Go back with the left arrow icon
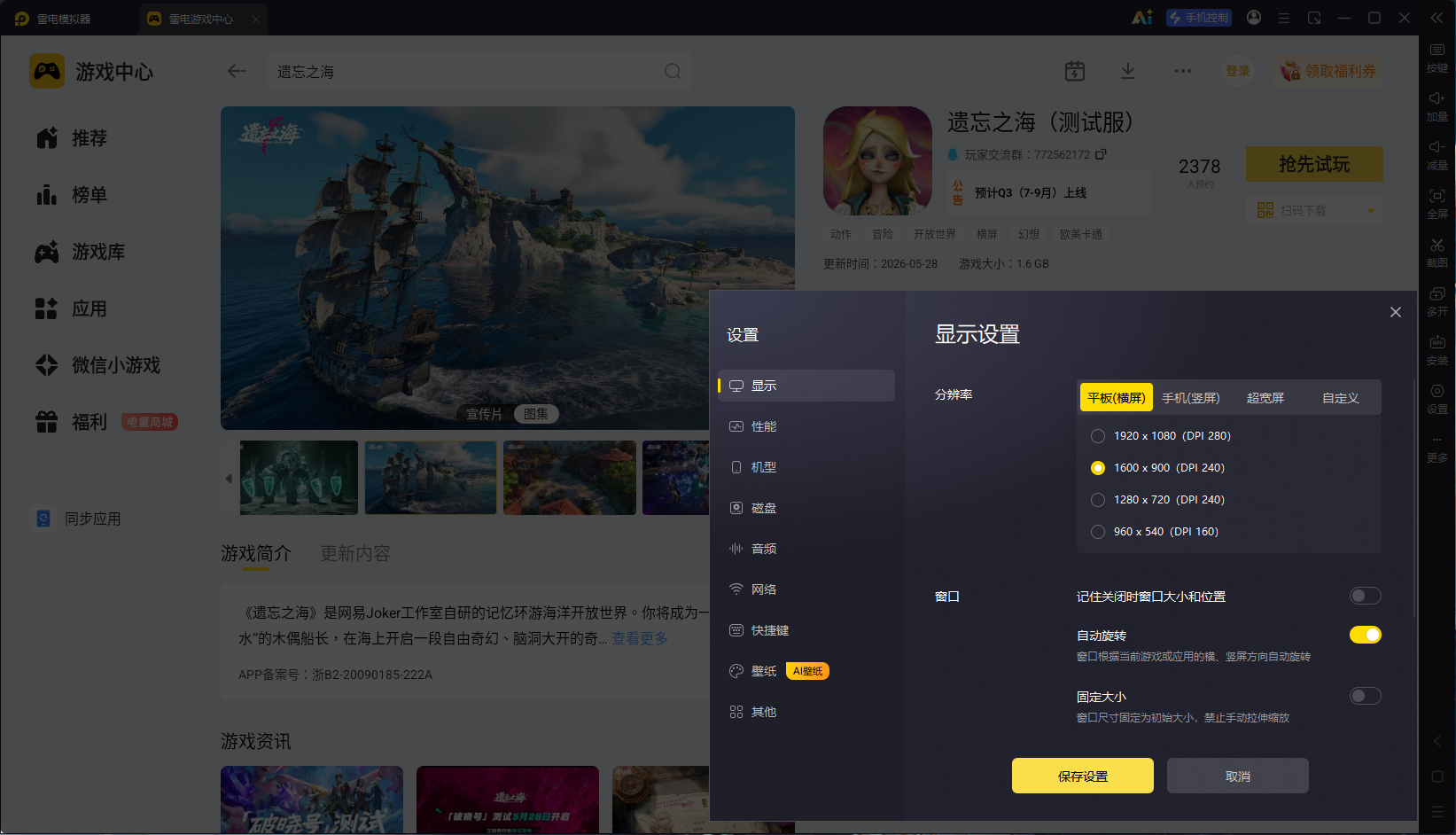The width and height of the screenshot is (1456, 835). coord(236,71)
